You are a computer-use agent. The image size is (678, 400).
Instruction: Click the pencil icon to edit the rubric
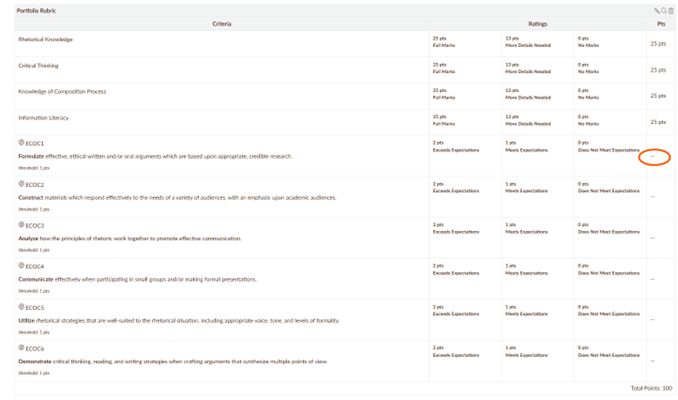(x=657, y=11)
